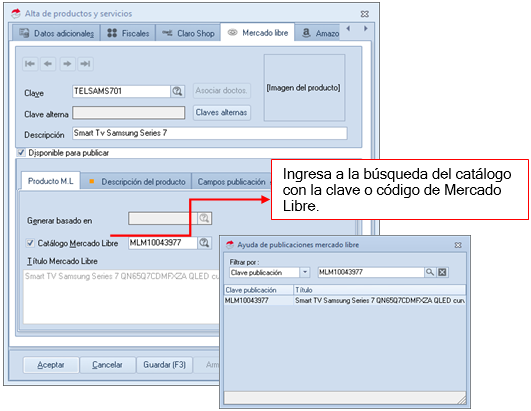Open search icon beside Generar basado en

pyautogui.click(x=204, y=218)
